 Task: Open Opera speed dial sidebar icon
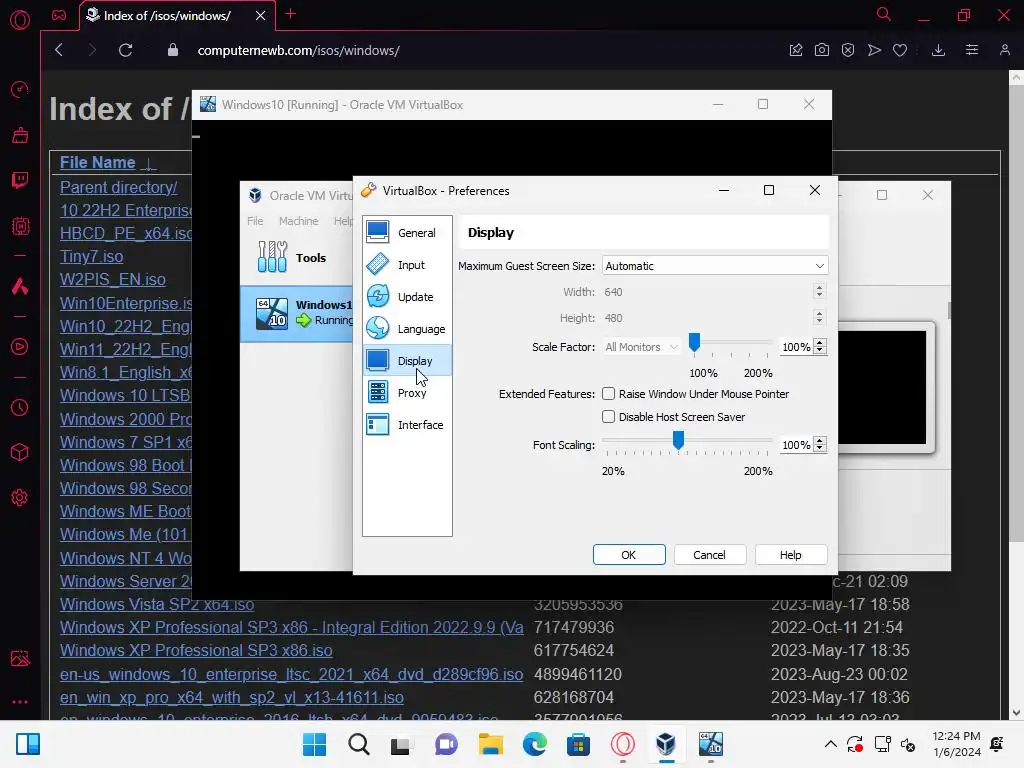click(x=20, y=89)
